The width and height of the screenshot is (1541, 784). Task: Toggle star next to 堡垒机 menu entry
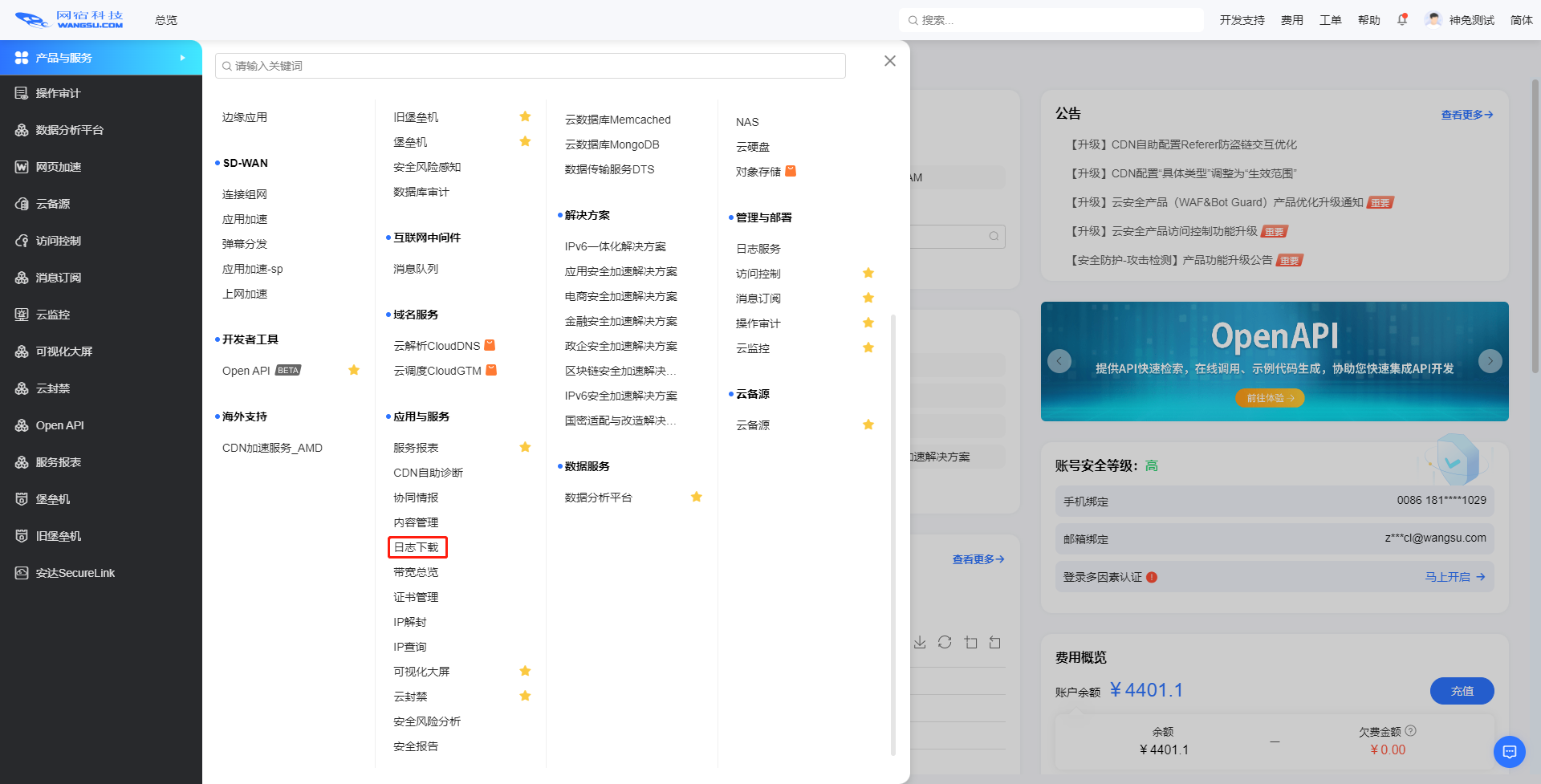525,141
